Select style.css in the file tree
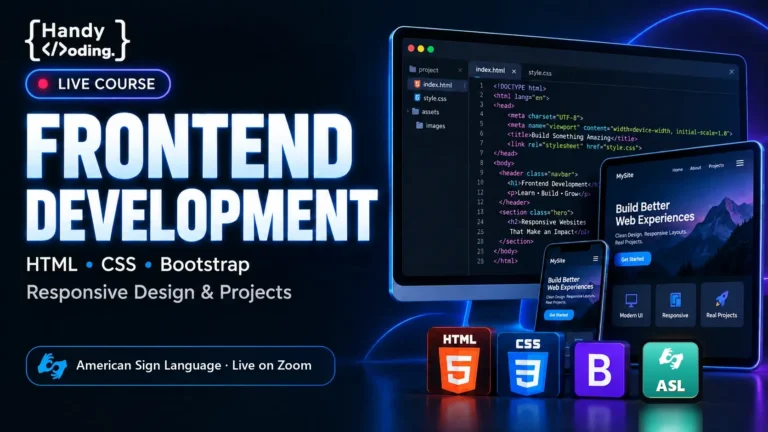 point(430,98)
